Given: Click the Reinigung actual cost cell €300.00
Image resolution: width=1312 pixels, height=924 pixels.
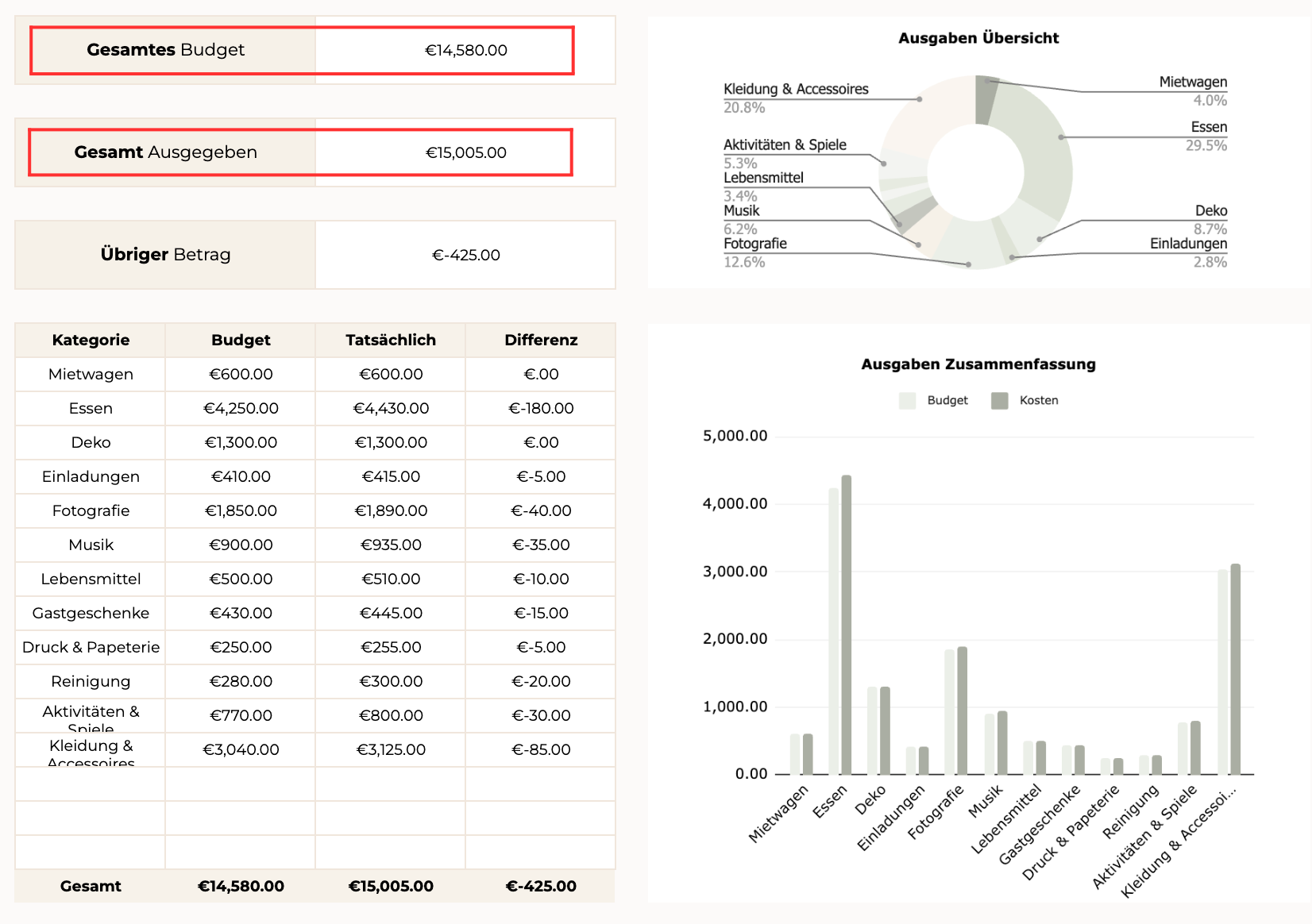Looking at the screenshot, I should point(390,681).
